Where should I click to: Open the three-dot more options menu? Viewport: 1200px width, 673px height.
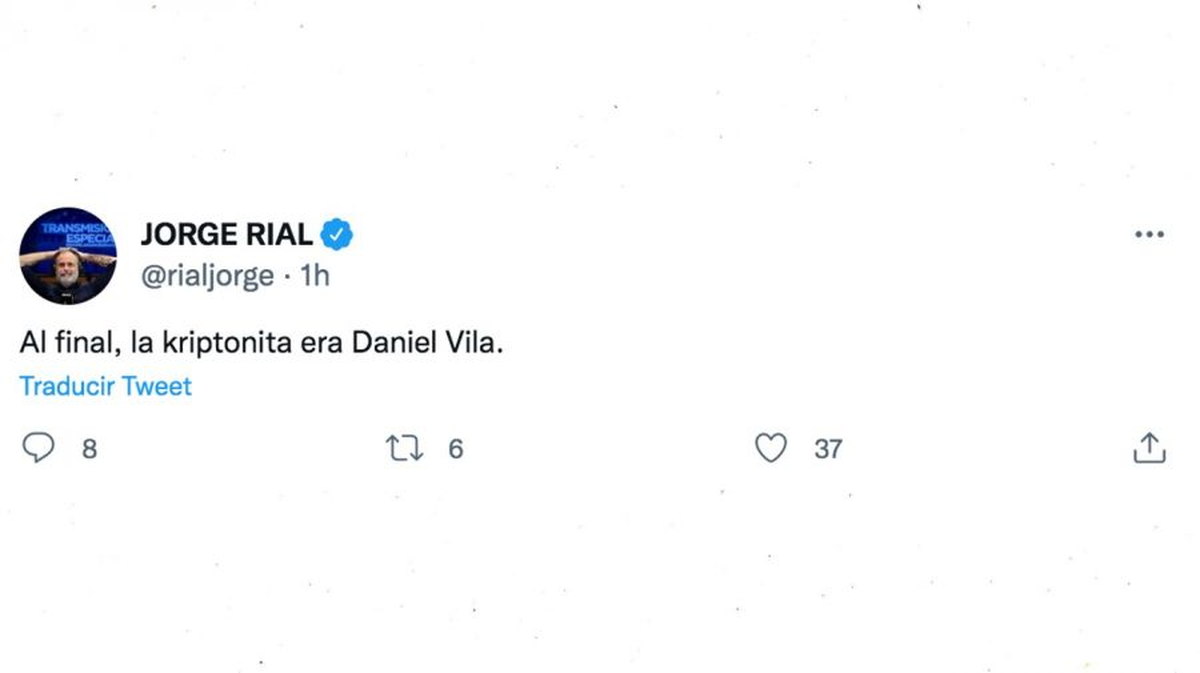[x=1149, y=235]
